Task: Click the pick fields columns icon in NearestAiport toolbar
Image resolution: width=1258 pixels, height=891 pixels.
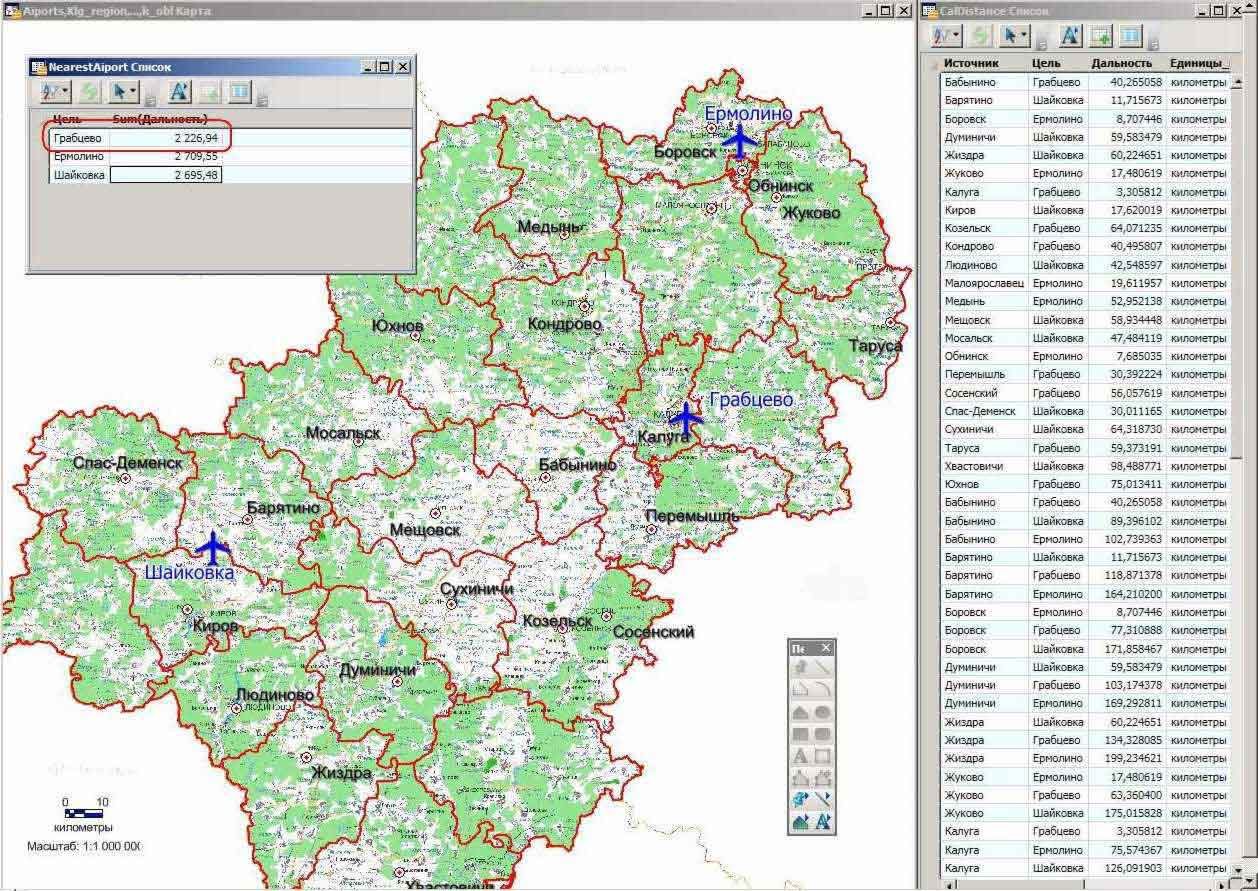Action: tap(240, 92)
